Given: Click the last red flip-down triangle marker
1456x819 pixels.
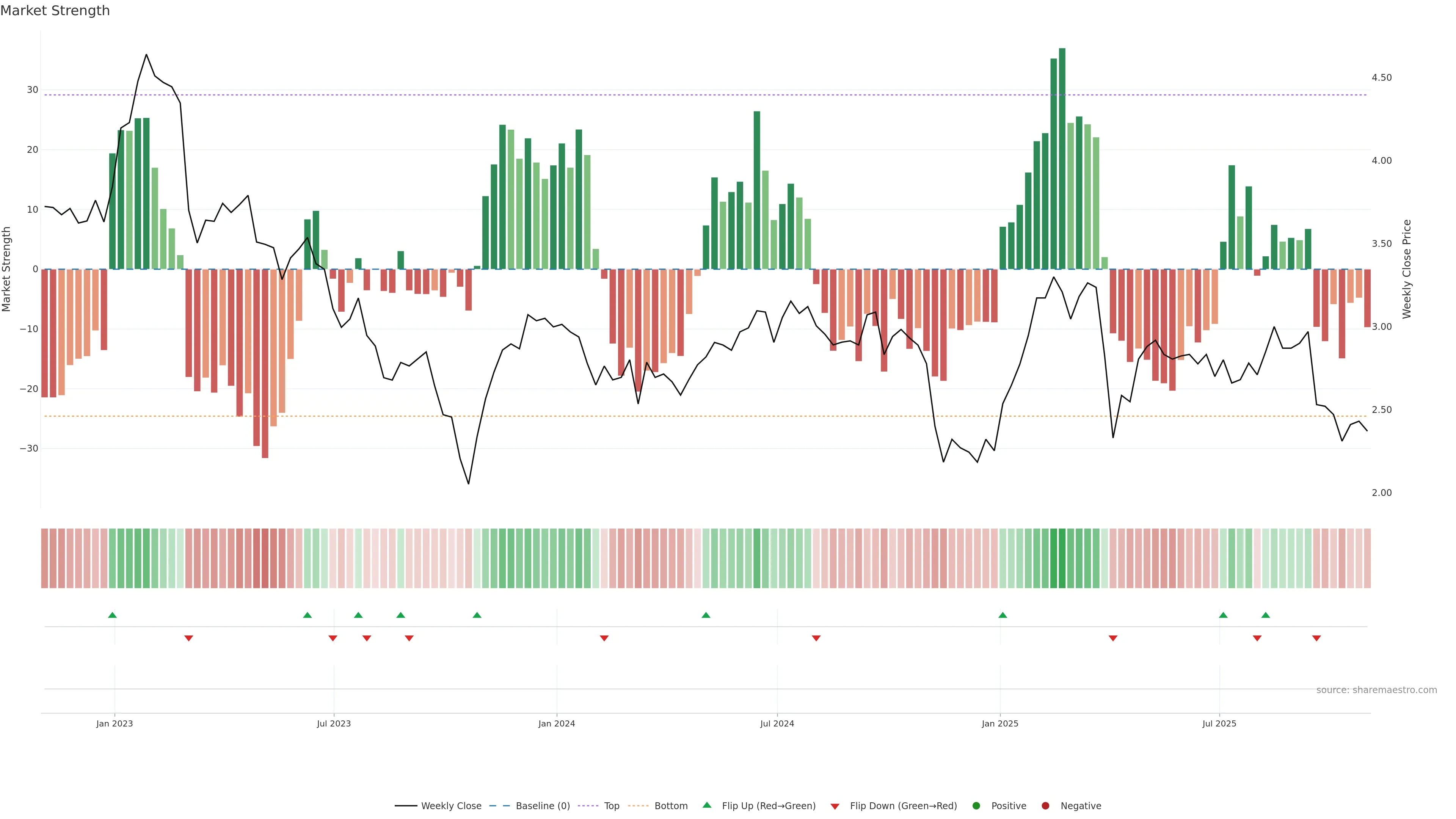Looking at the screenshot, I should (1316, 638).
